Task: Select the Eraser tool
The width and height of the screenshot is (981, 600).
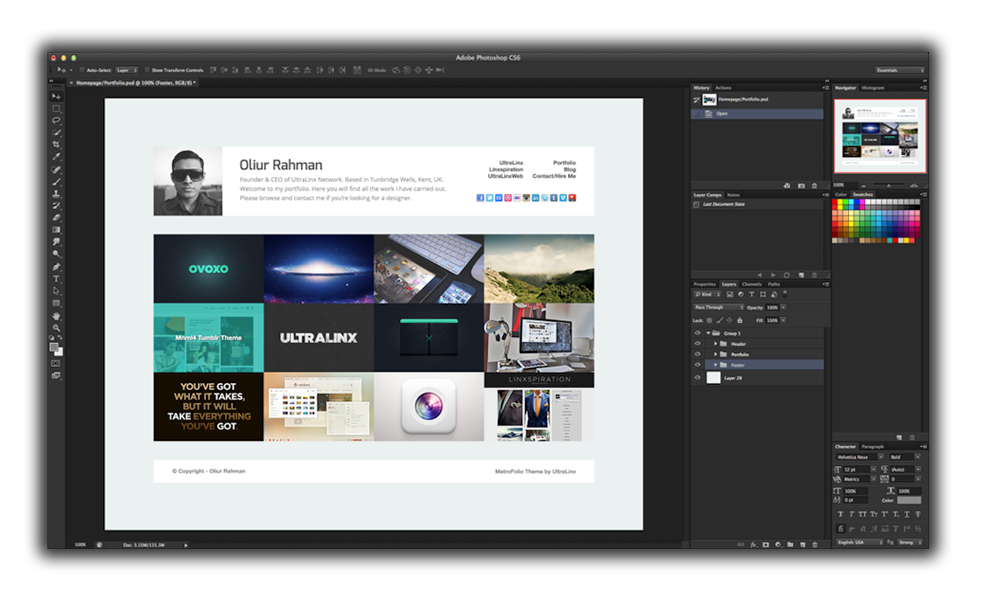Action: [56, 218]
